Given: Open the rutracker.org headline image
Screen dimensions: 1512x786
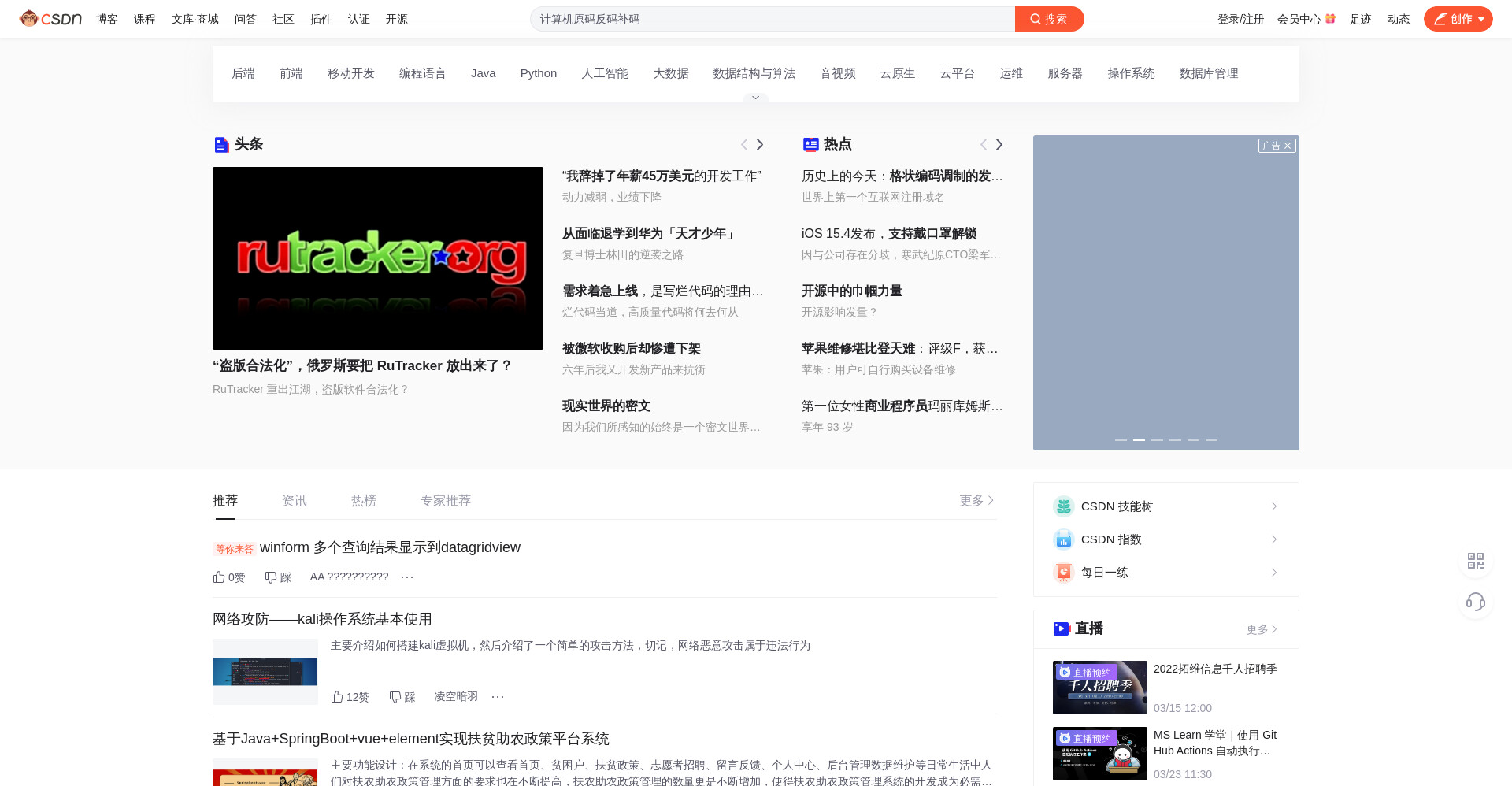Looking at the screenshot, I should [378, 258].
